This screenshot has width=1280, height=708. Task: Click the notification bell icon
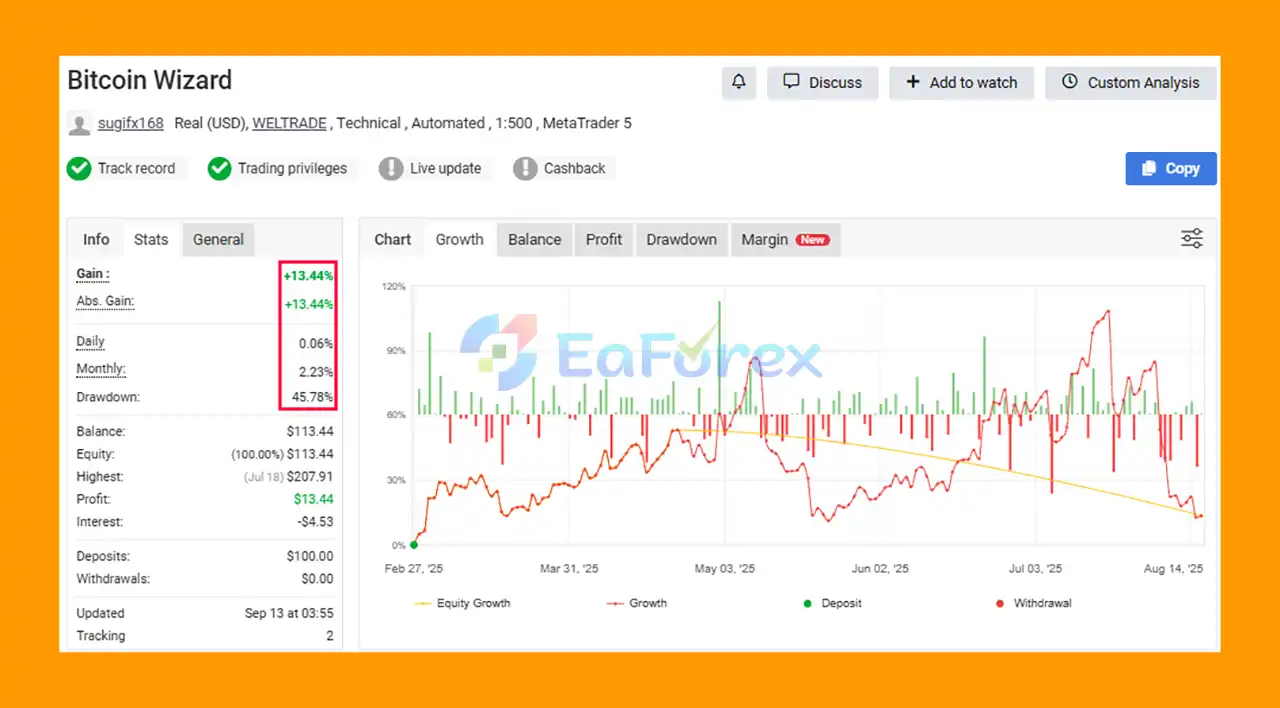(x=739, y=83)
